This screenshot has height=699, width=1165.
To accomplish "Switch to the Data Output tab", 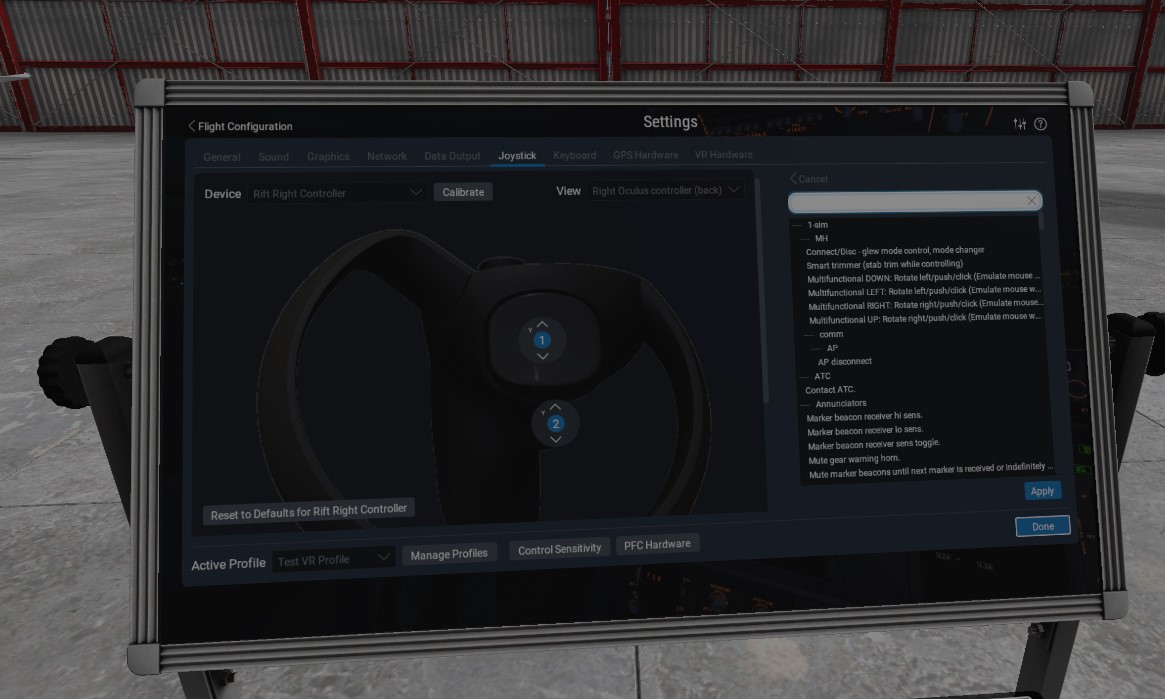I will 452,156.
